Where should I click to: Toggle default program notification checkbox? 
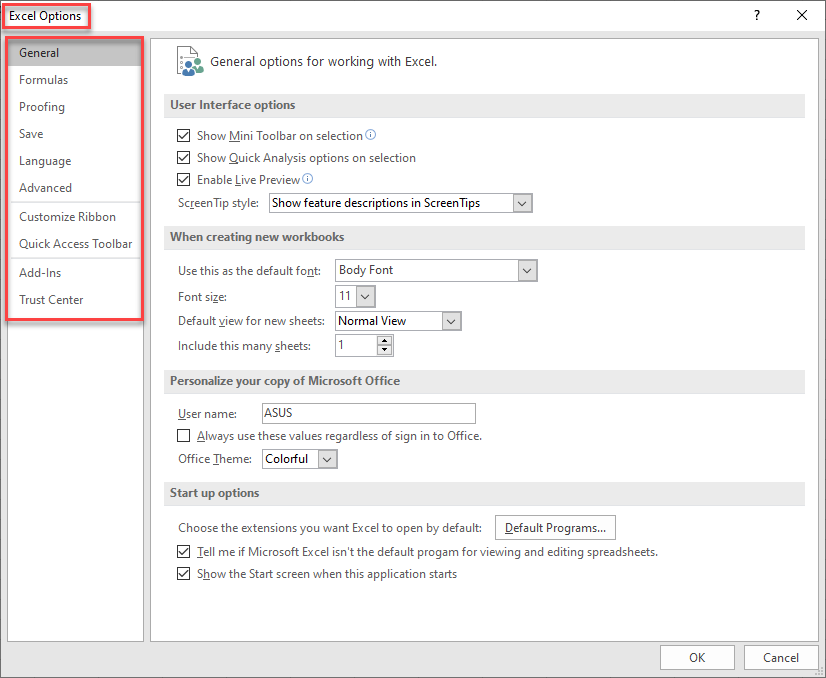[x=183, y=552]
